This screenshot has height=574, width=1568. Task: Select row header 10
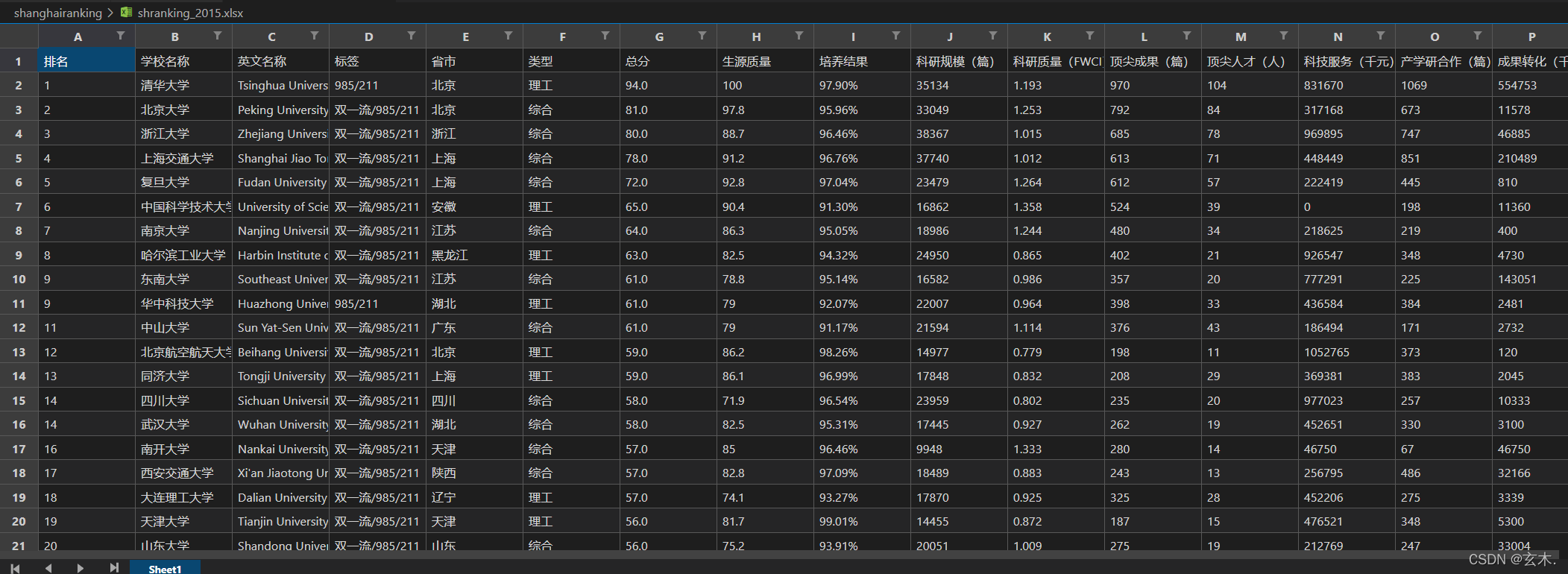click(x=19, y=279)
